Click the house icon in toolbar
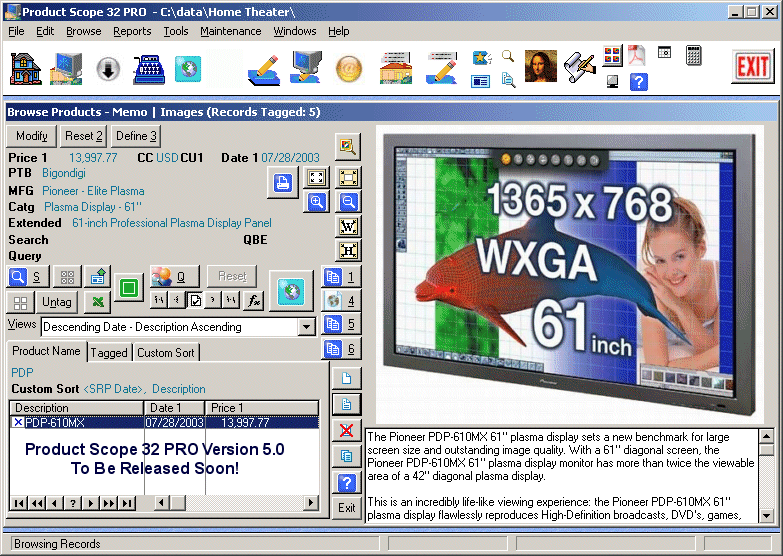This screenshot has width=783, height=556. click(x=25, y=68)
